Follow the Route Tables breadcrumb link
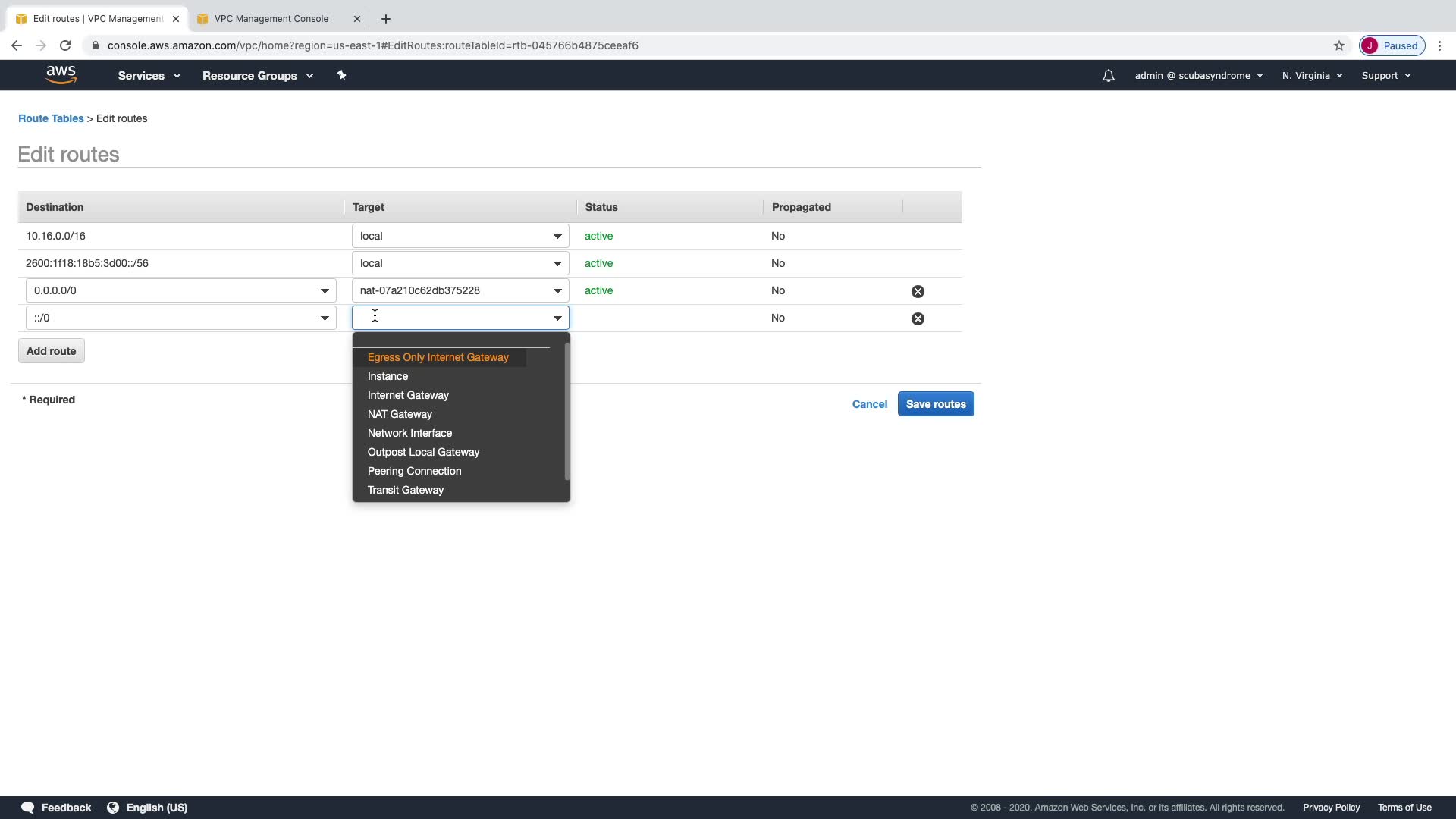 [51, 118]
